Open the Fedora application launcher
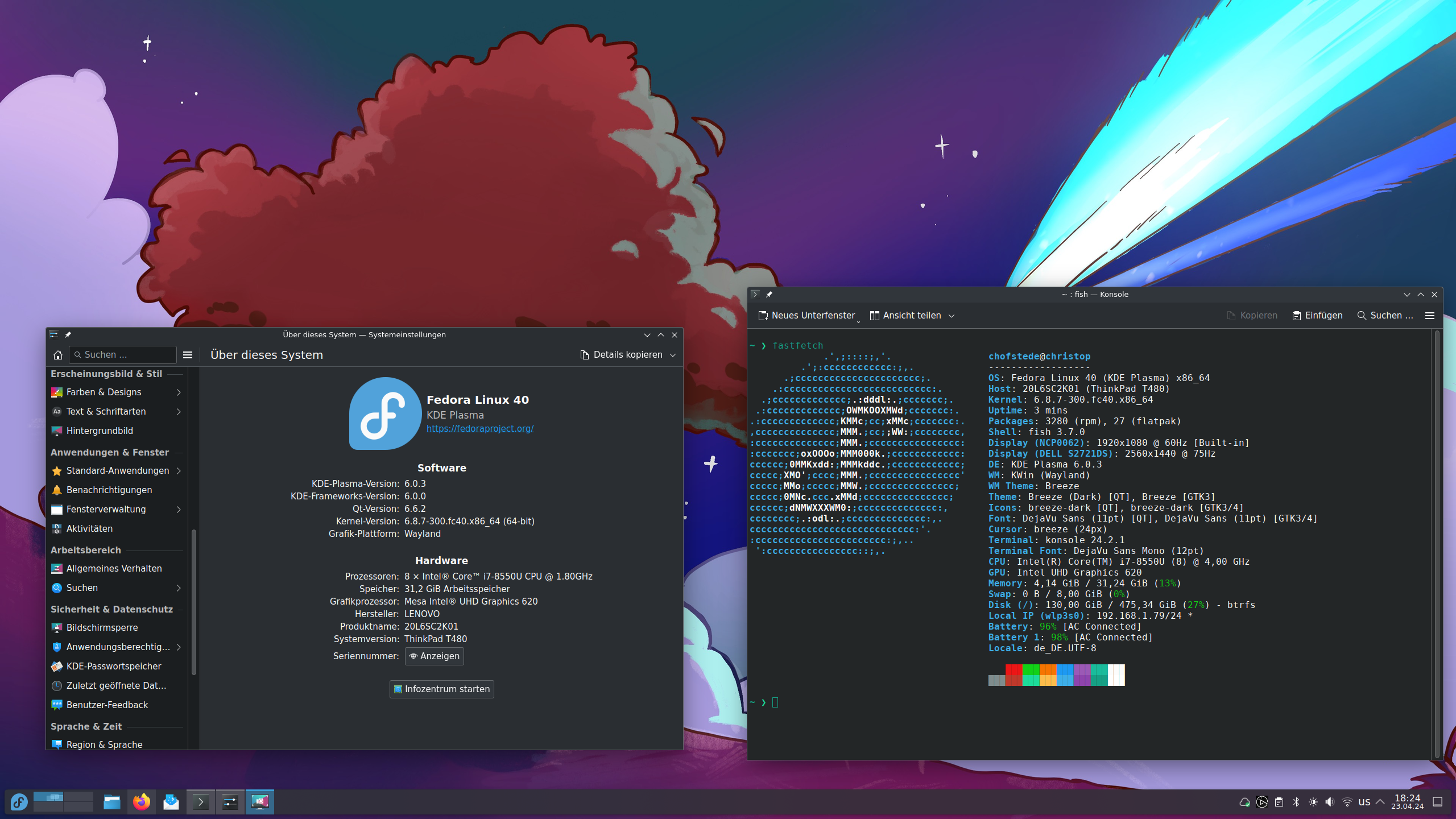The width and height of the screenshot is (1456, 819). 19,802
